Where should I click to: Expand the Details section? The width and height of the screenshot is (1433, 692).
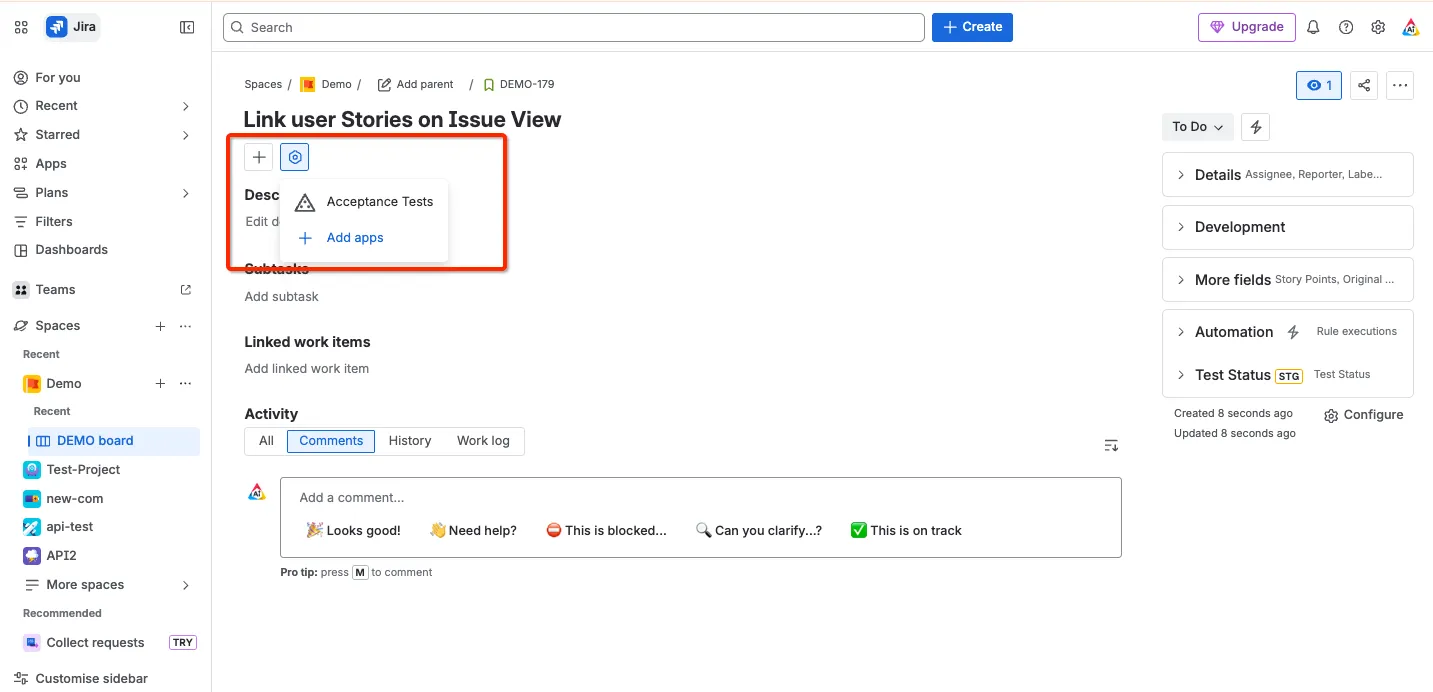coord(1288,174)
